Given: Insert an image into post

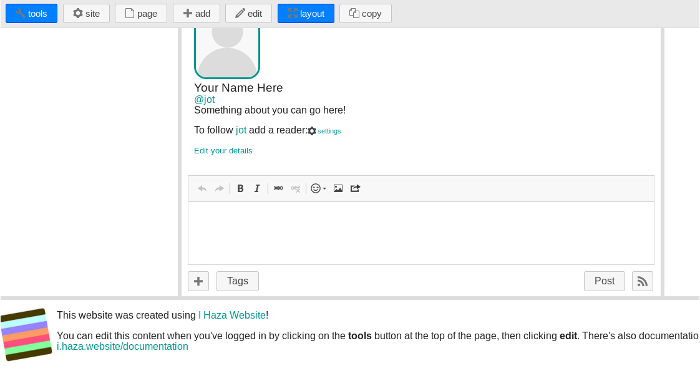Looking at the screenshot, I should (x=338, y=188).
